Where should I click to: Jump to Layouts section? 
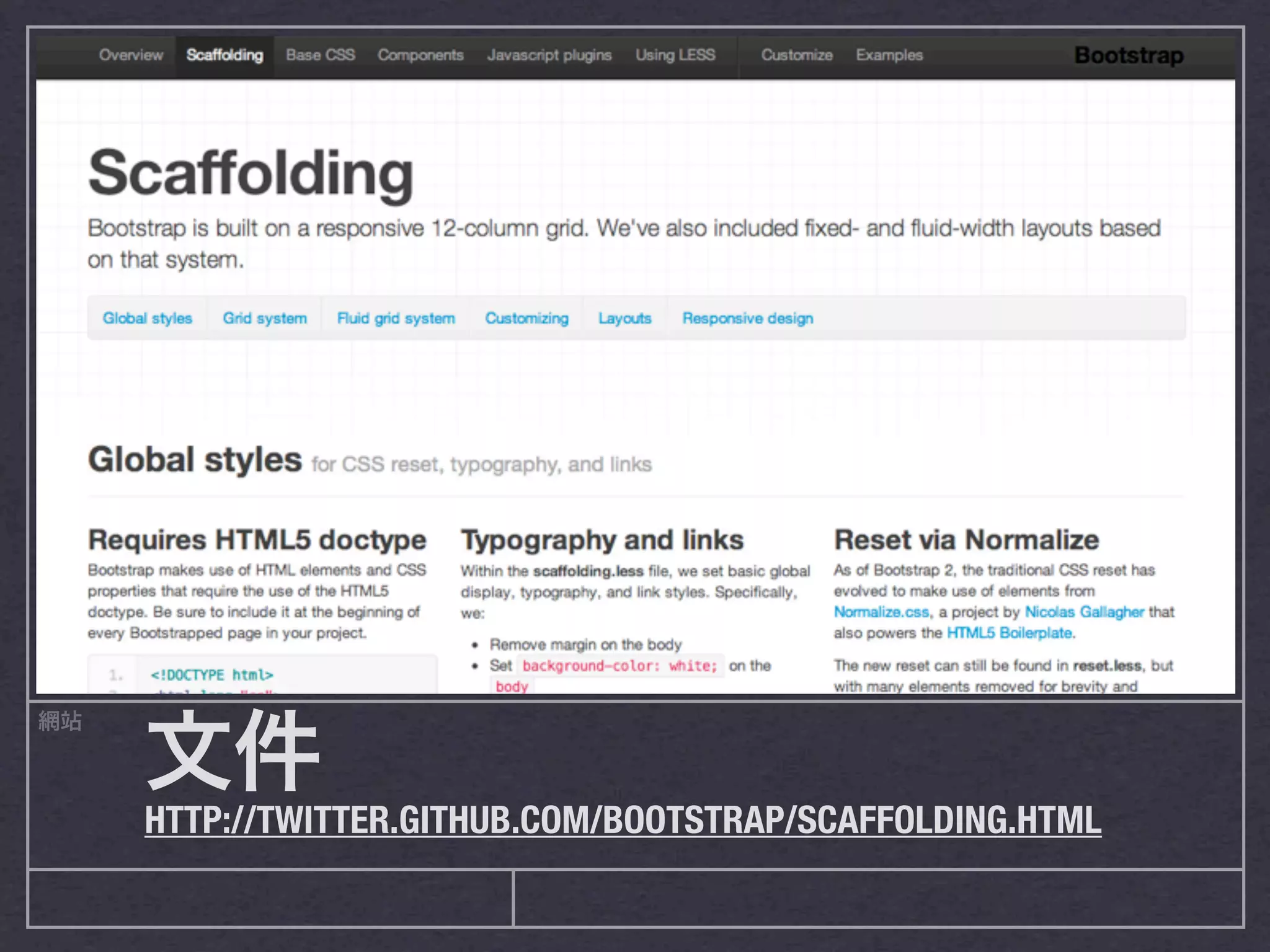pyautogui.click(x=624, y=318)
